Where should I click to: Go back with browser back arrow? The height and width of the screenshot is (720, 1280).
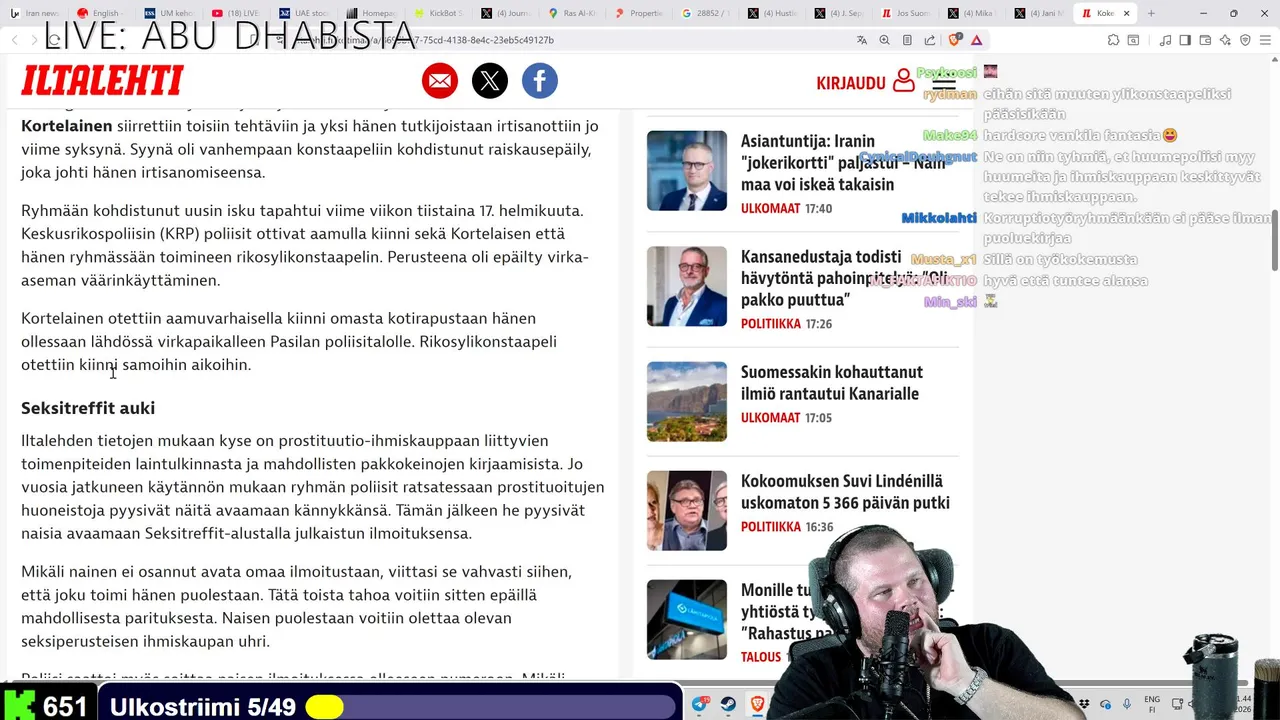tap(15, 40)
